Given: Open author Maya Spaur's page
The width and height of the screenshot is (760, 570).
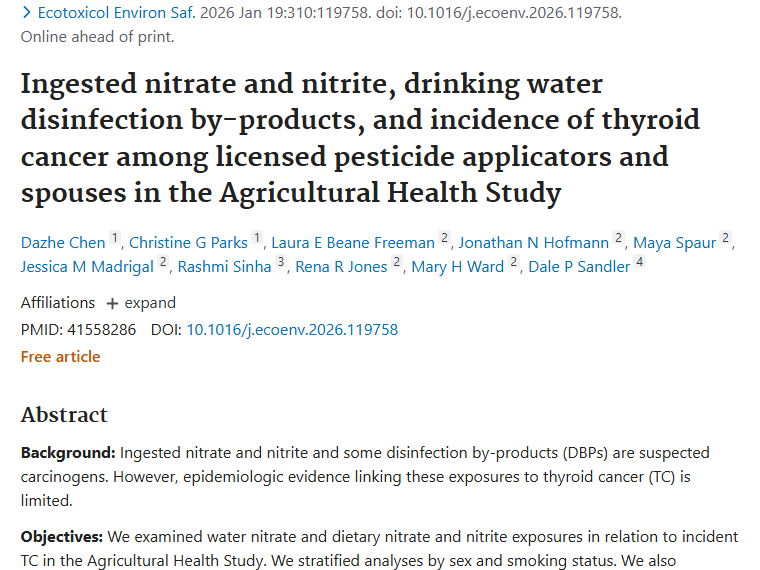Looking at the screenshot, I should point(675,242).
